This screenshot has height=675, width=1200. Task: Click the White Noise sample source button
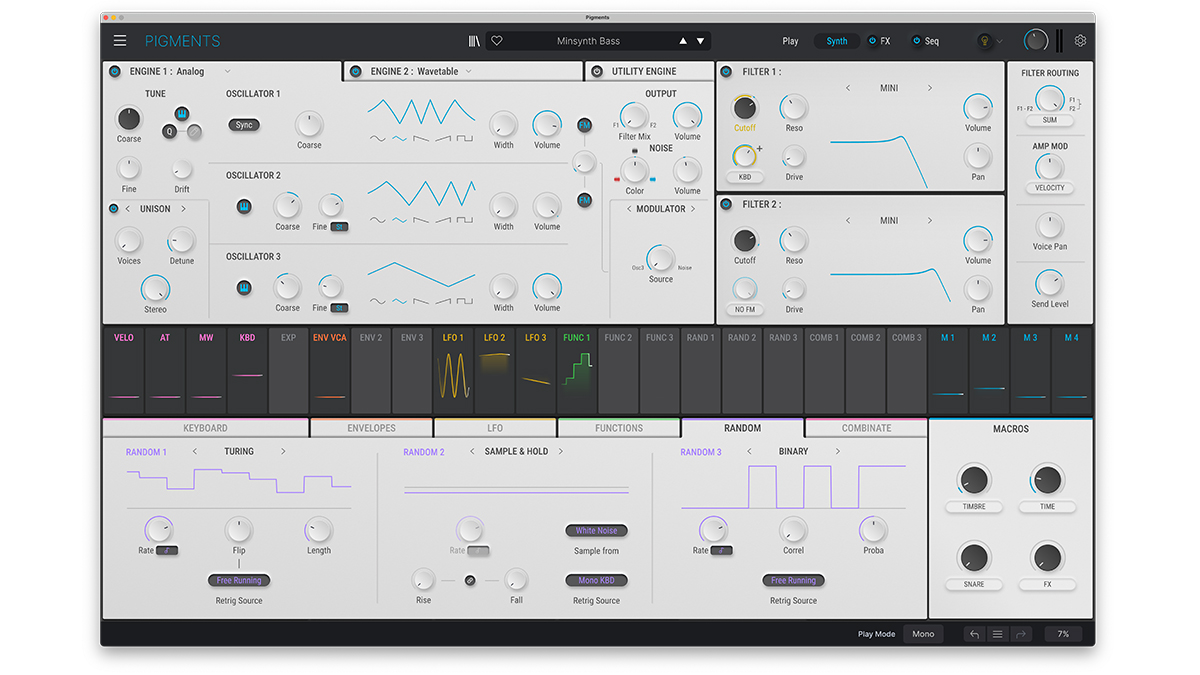coord(597,531)
